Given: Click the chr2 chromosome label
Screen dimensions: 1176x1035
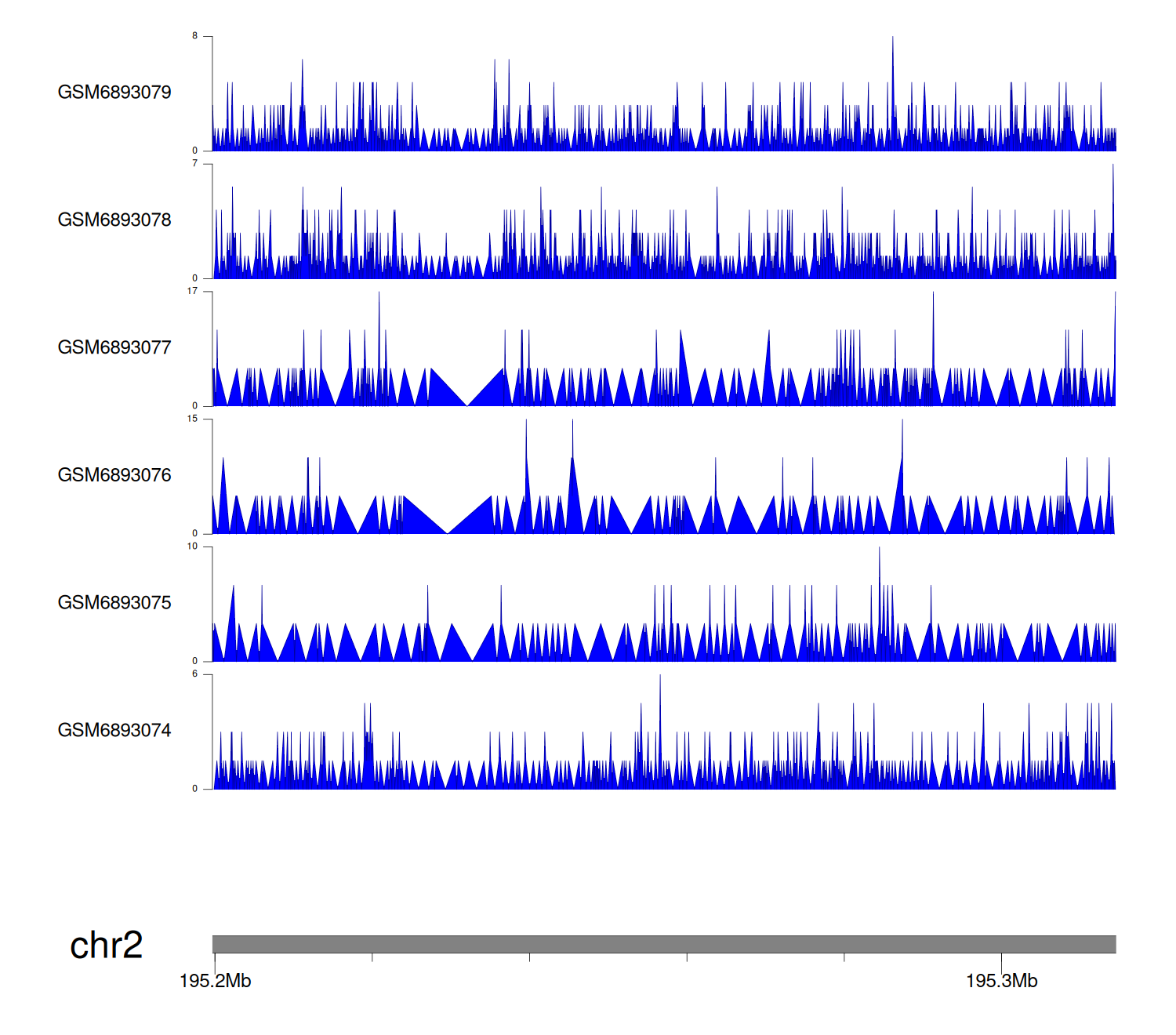Looking at the screenshot, I should point(106,945).
